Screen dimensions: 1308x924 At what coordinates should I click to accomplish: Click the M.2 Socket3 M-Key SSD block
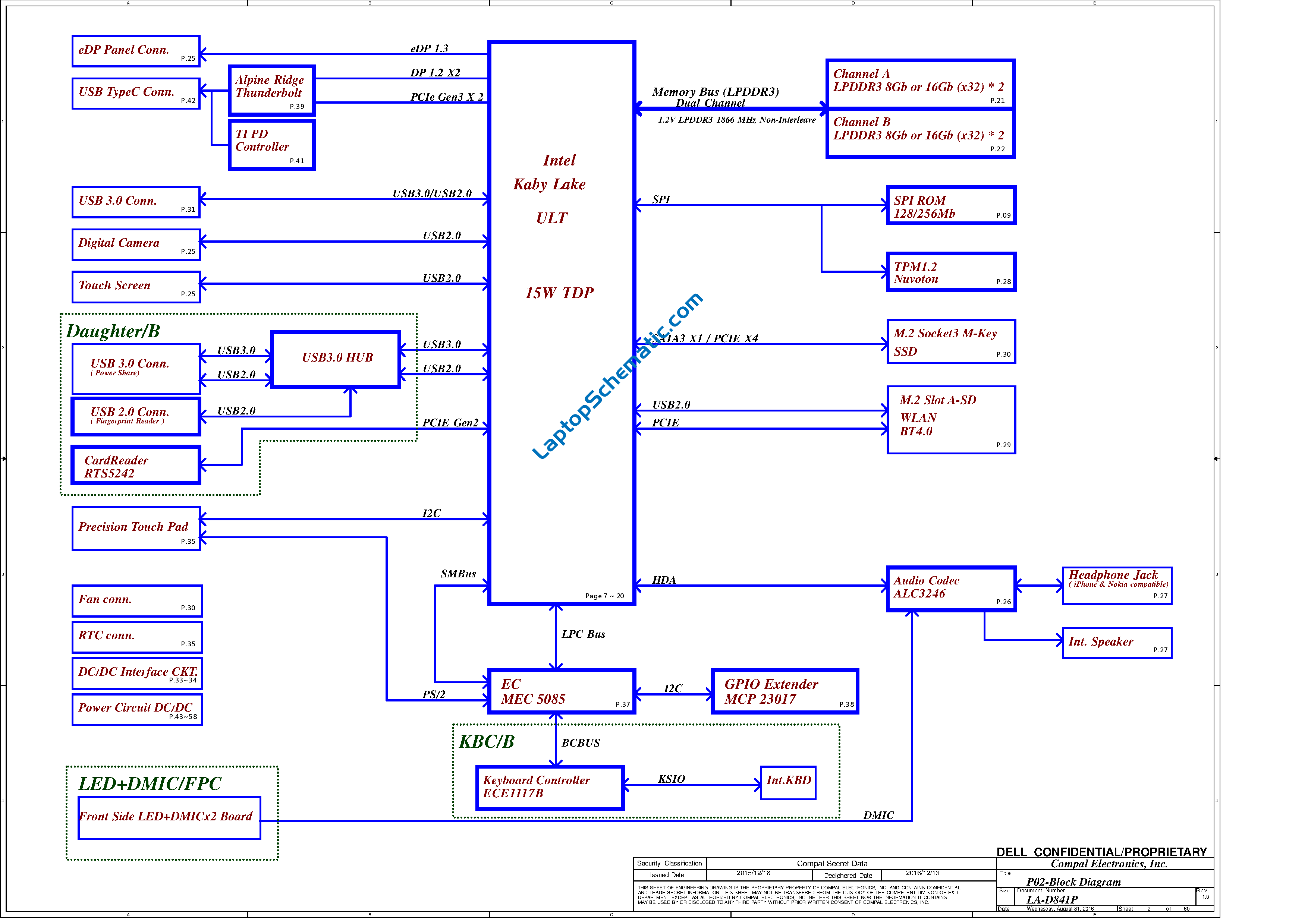tap(951, 341)
